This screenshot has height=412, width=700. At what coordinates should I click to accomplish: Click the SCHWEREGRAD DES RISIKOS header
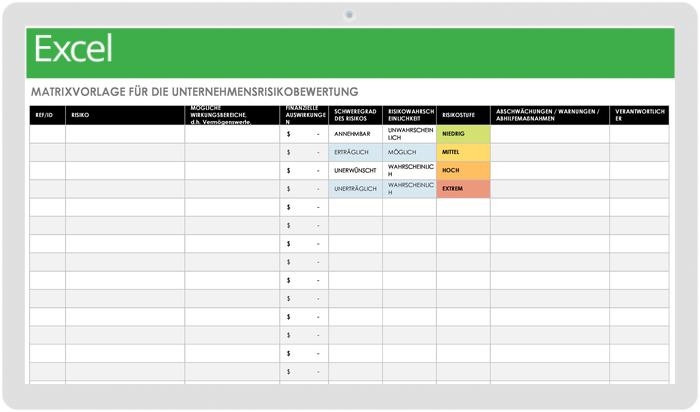click(x=355, y=115)
